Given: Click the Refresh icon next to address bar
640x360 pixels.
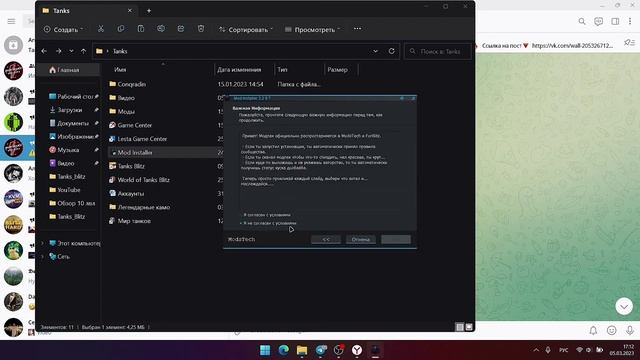Looking at the screenshot, I should point(391,51).
